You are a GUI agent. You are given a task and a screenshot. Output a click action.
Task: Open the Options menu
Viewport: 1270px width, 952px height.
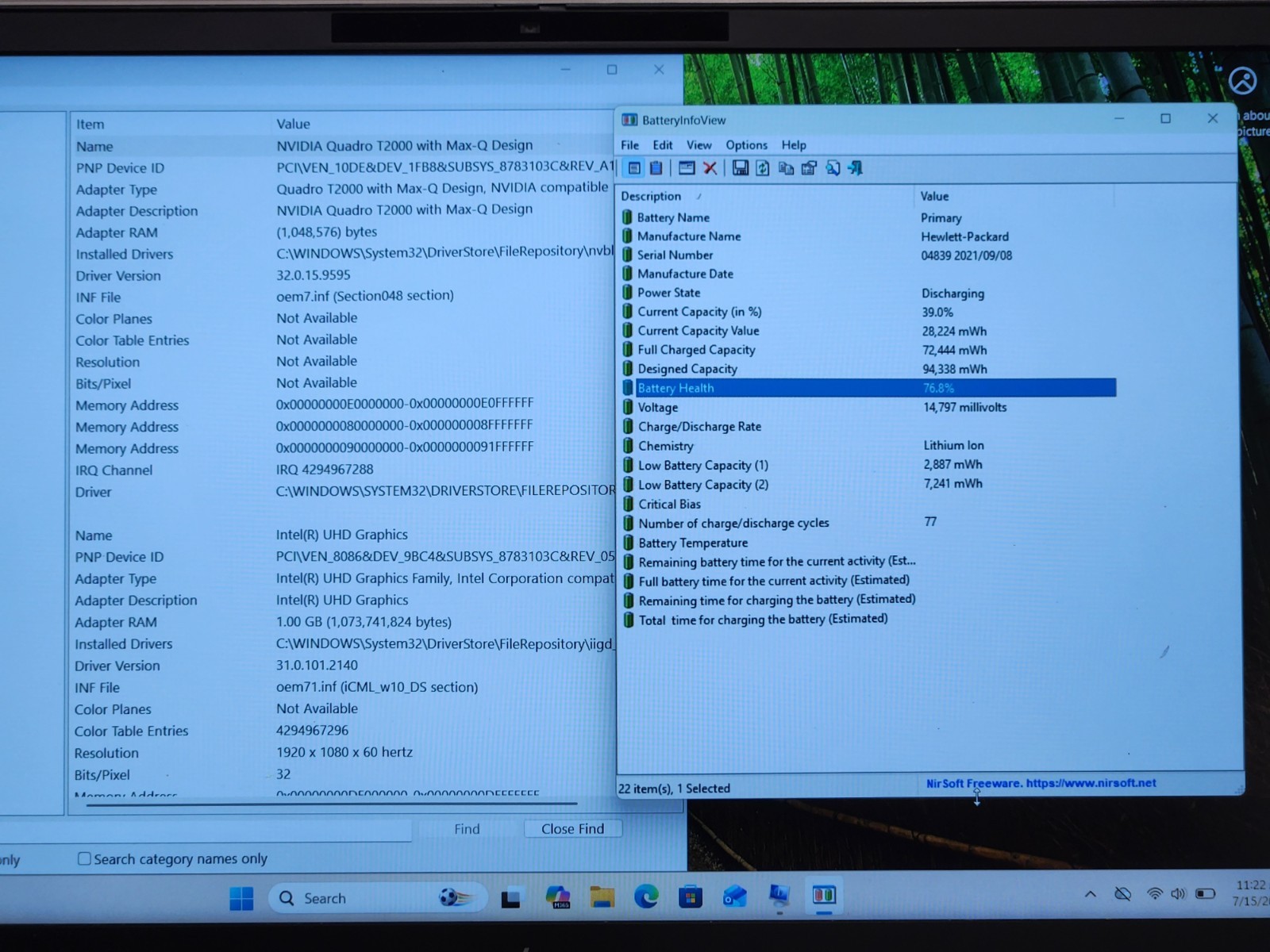tap(746, 145)
